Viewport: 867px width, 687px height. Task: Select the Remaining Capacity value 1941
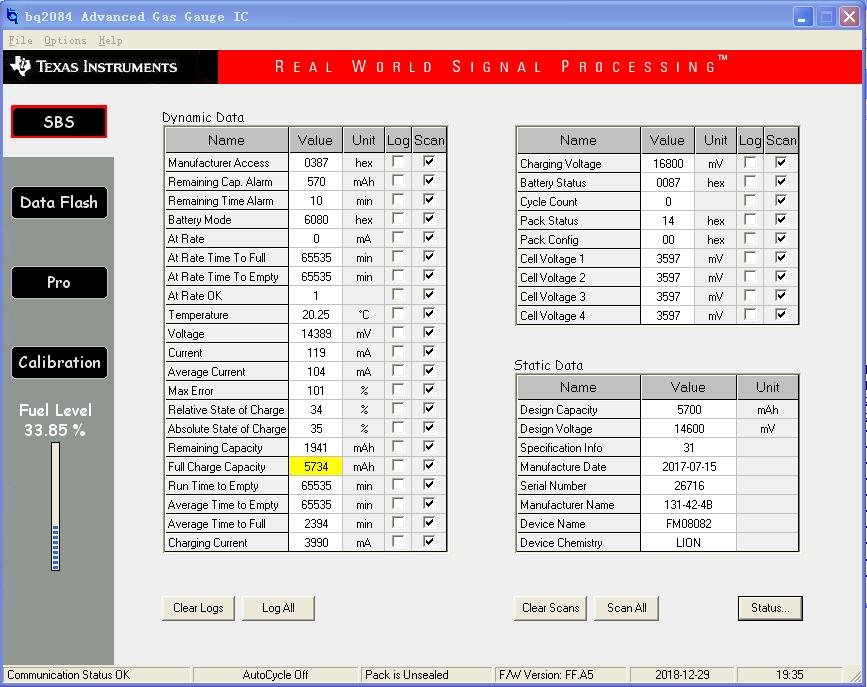tap(316, 447)
